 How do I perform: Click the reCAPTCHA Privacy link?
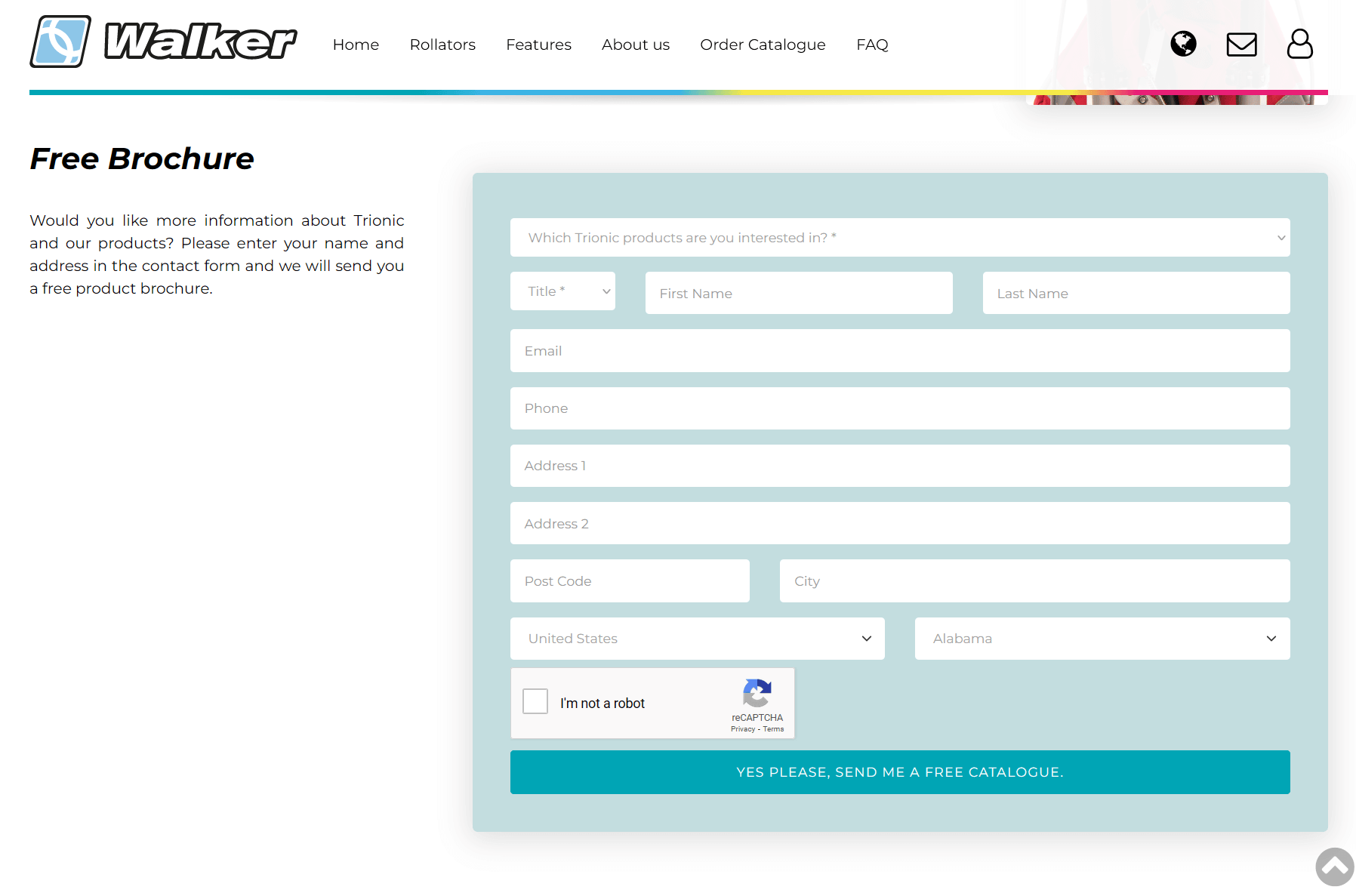[x=743, y=729]
